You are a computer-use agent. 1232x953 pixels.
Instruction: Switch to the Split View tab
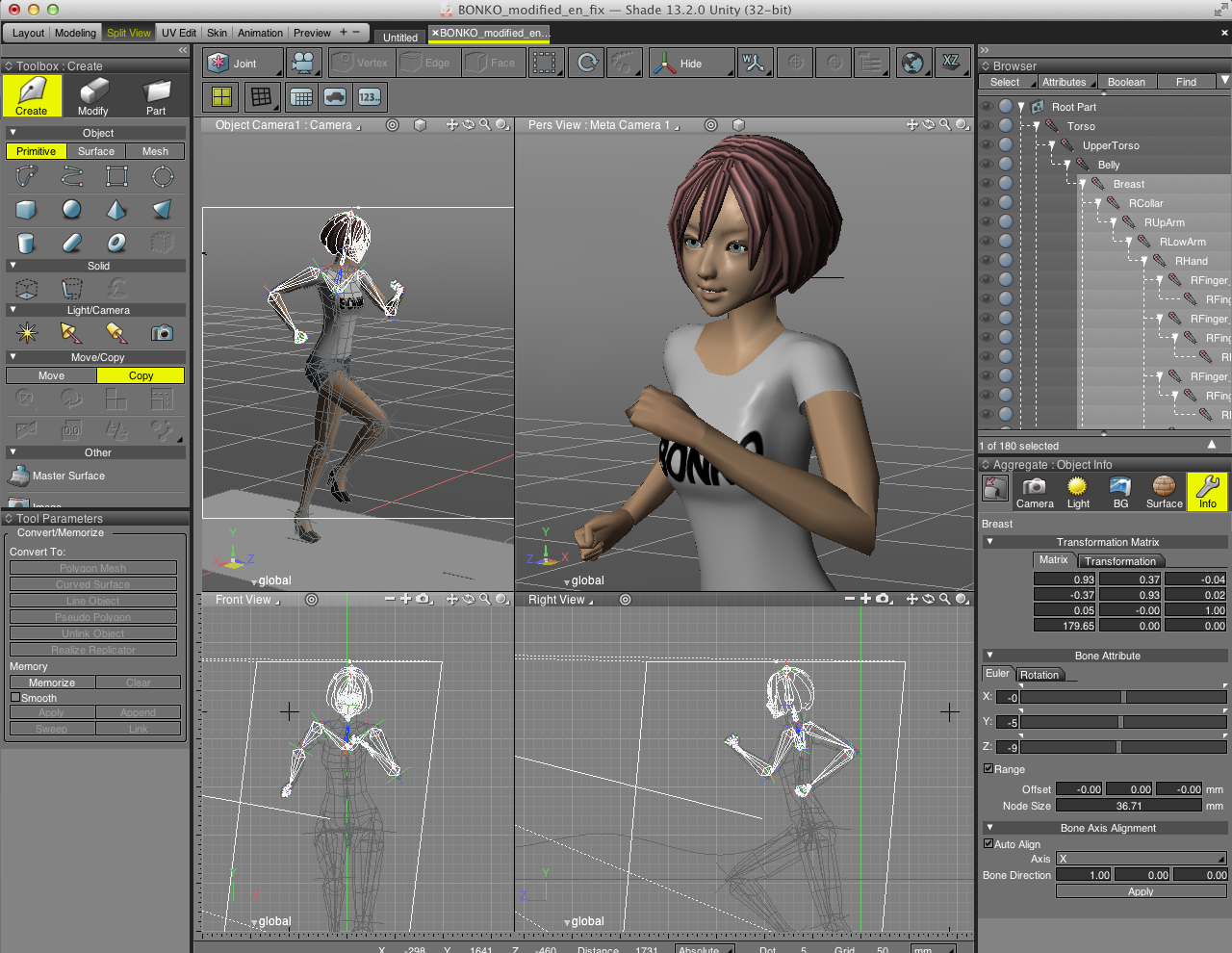point(128,32)
